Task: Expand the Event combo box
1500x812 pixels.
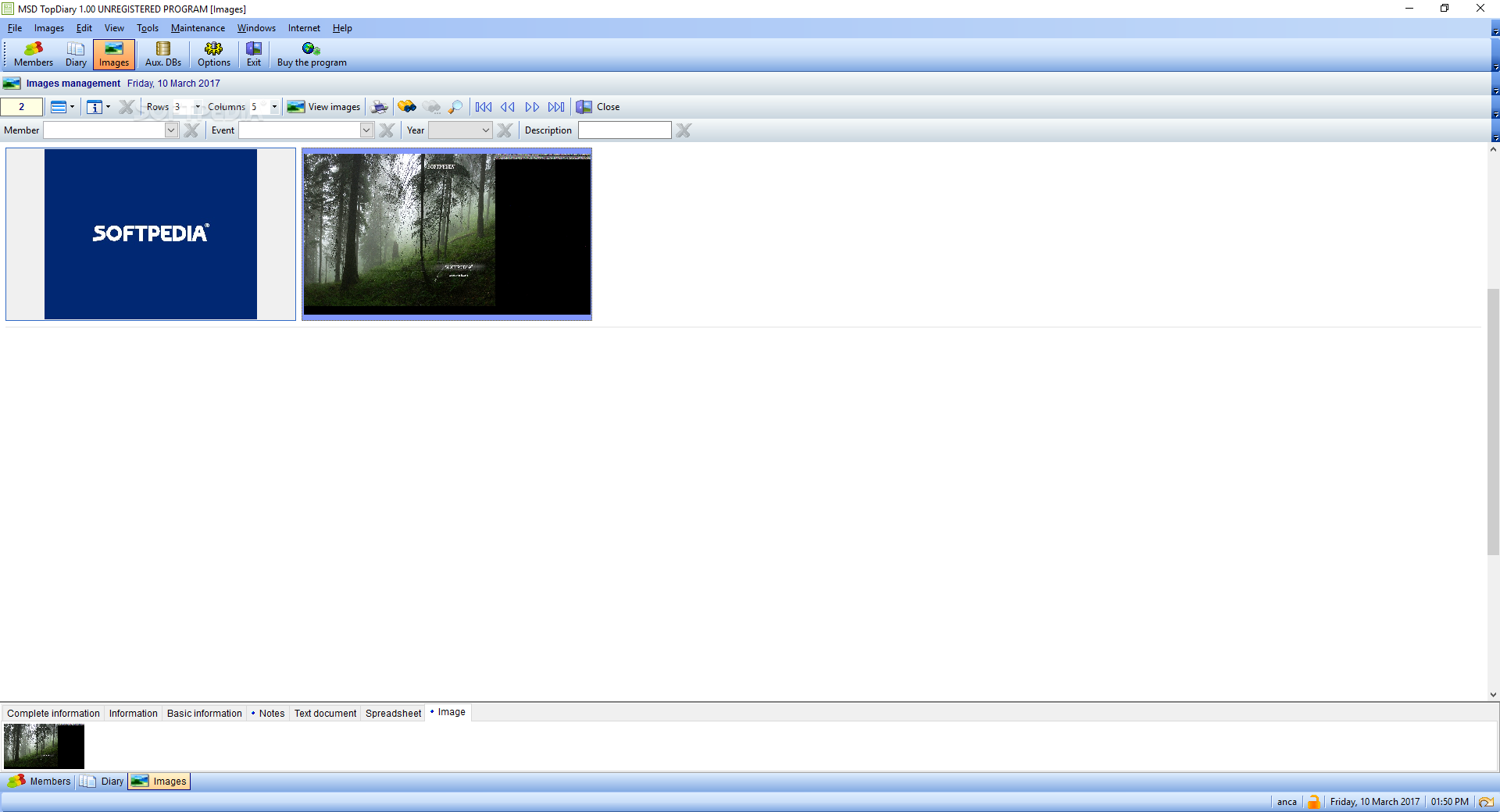Action: (366, 130)
